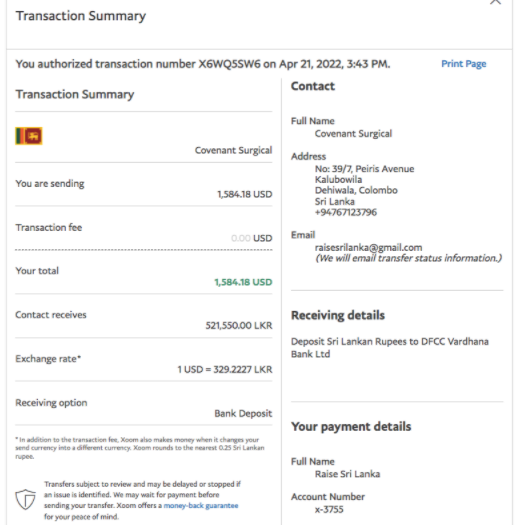
Task: Open the money-back guarantee link
Action: click(201, 505)
